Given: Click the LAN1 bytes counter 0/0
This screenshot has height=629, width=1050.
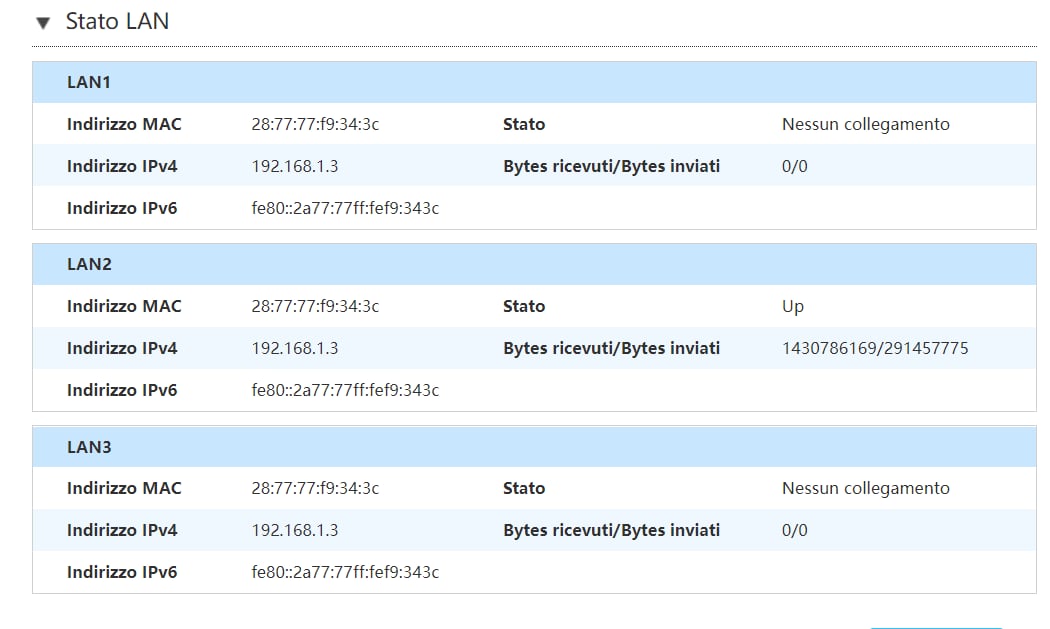Looking at the screenshot, I should (795, 166).
